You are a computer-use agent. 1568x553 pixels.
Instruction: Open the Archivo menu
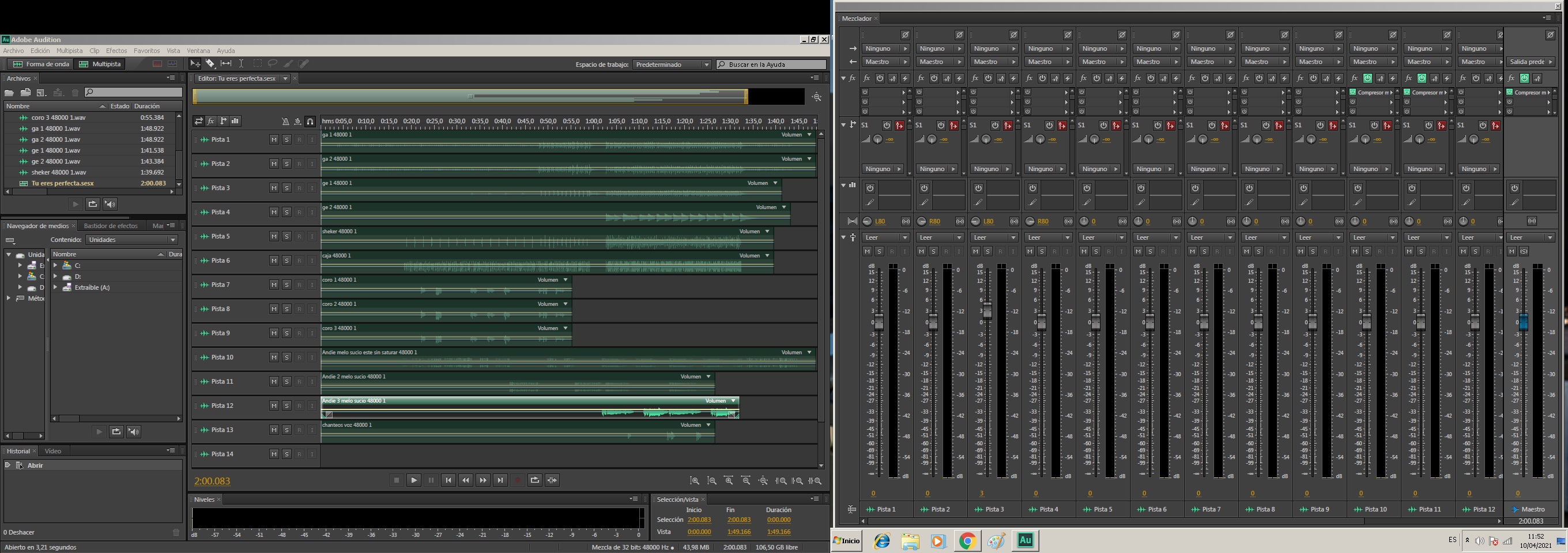tap(13, 51)
